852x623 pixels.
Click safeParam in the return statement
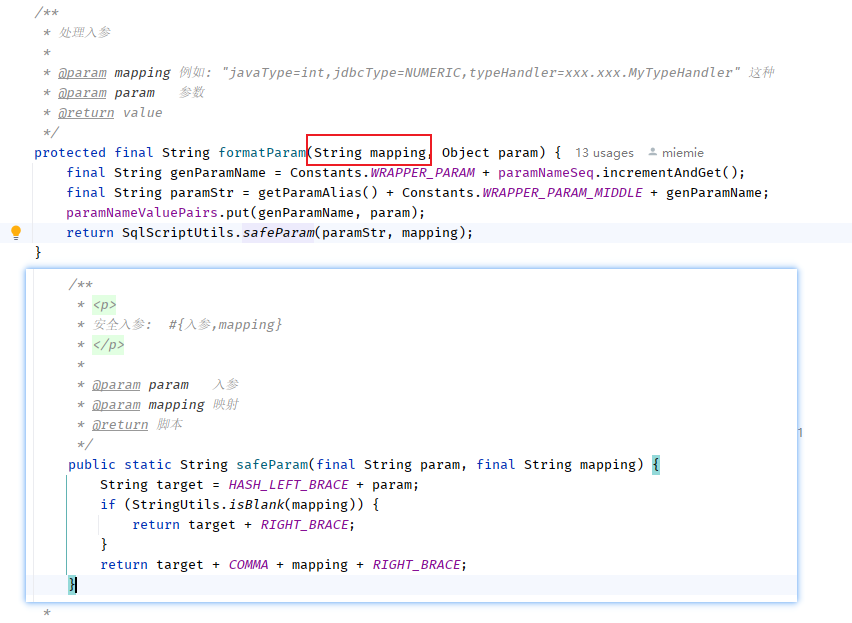click(x=278, y=232)
